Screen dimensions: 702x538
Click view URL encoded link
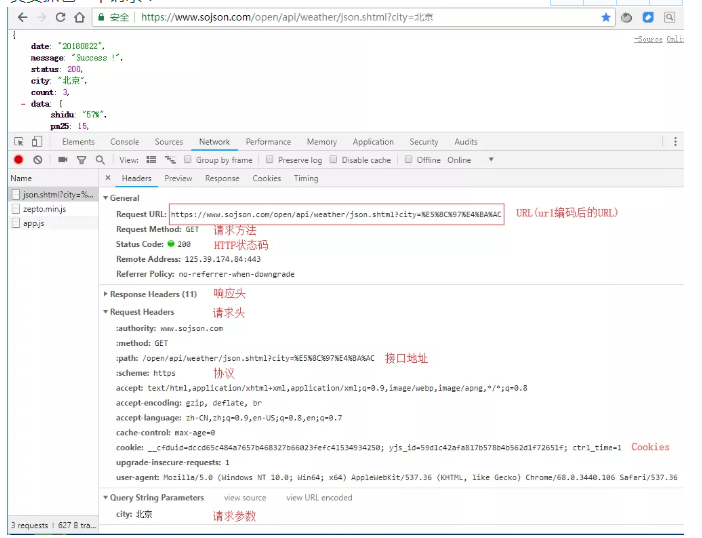coord(319,498)
